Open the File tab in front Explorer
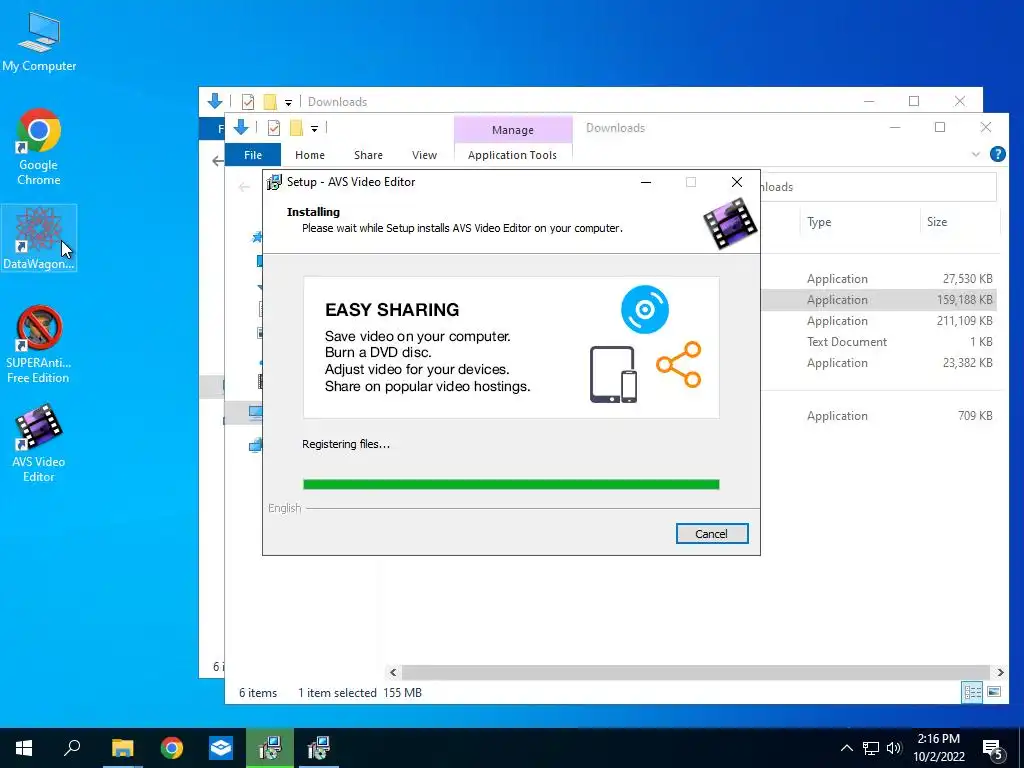 (x=253, y=155)
